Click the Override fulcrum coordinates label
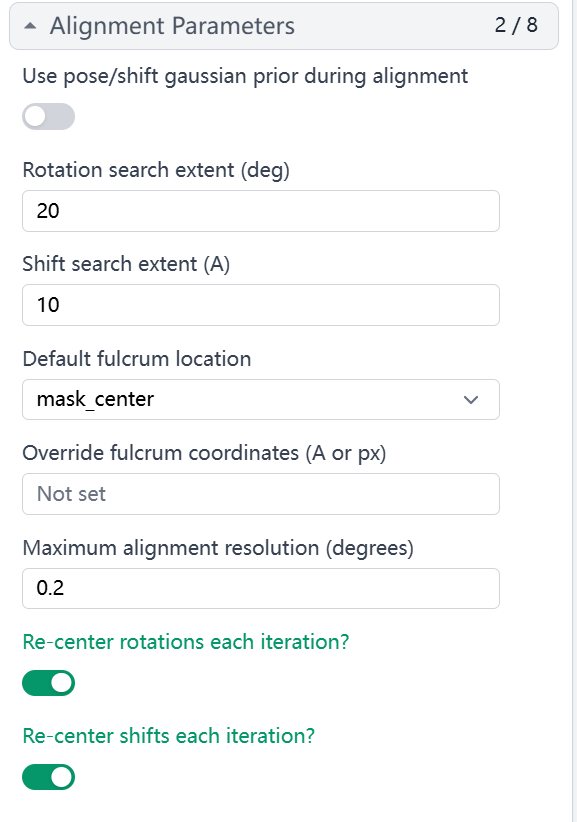 point(204,453)
